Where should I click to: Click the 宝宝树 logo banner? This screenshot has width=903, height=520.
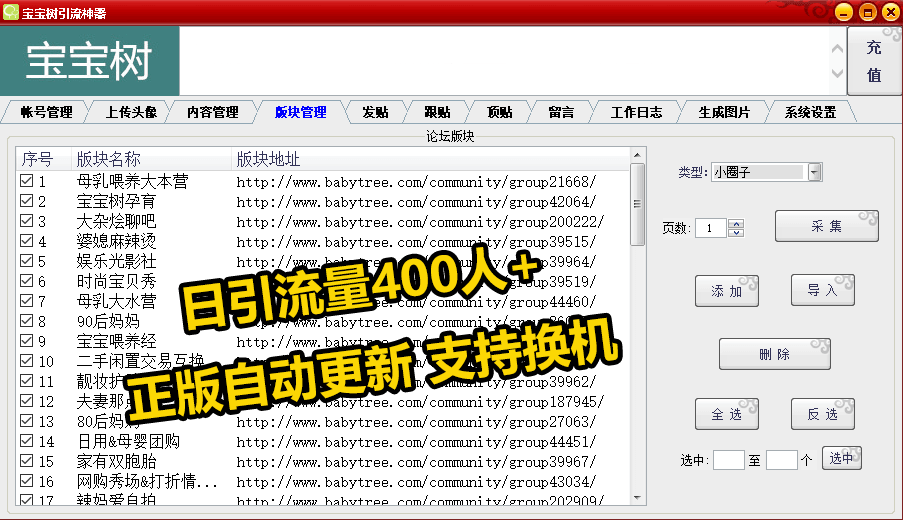click(x=90, y=60)
